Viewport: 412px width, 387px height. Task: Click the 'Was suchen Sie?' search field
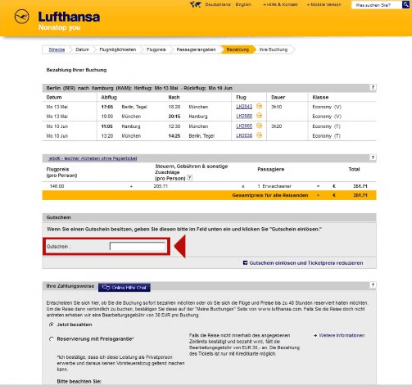(377, 5)
